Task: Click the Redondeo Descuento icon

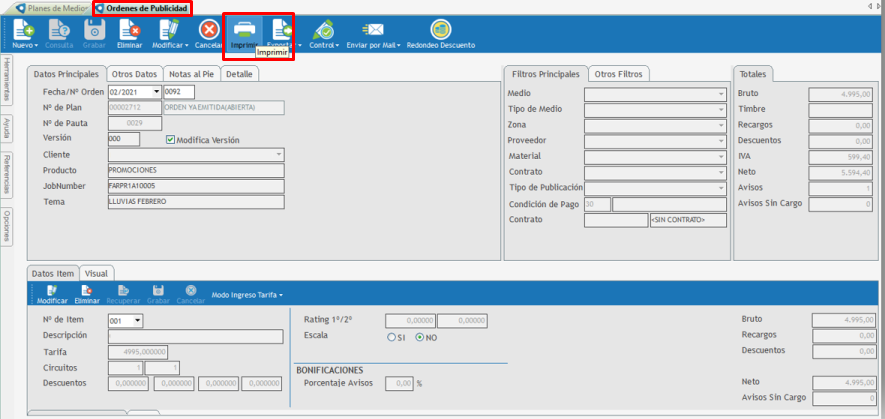Action: pos(440,31)
